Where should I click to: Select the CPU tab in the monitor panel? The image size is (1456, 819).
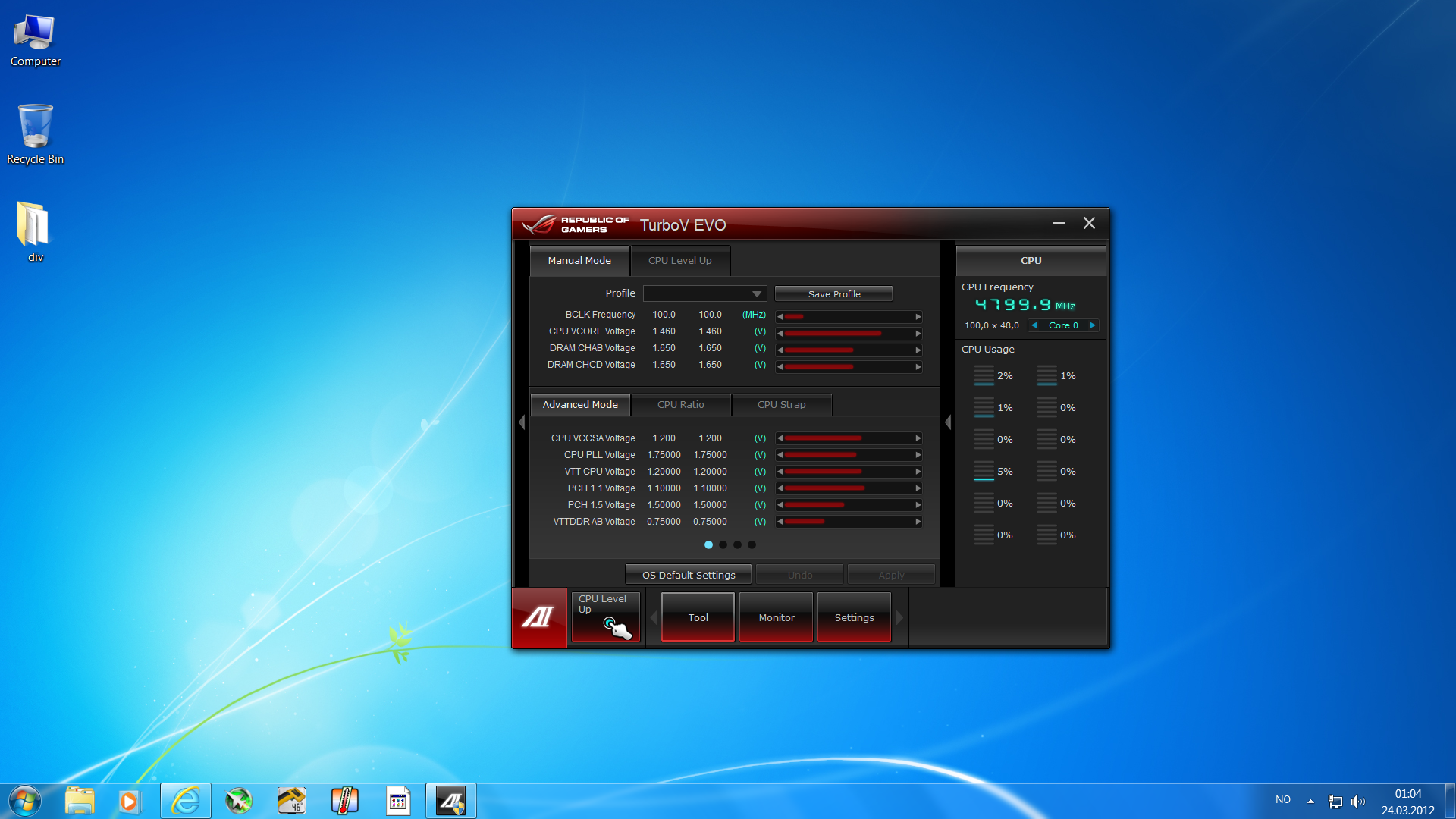tap(1031, 260)
